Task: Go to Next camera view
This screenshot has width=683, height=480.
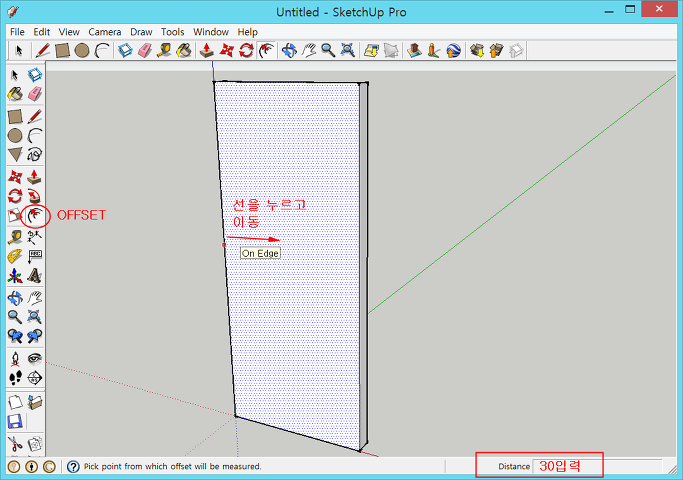Action: [x=34, y=336]
